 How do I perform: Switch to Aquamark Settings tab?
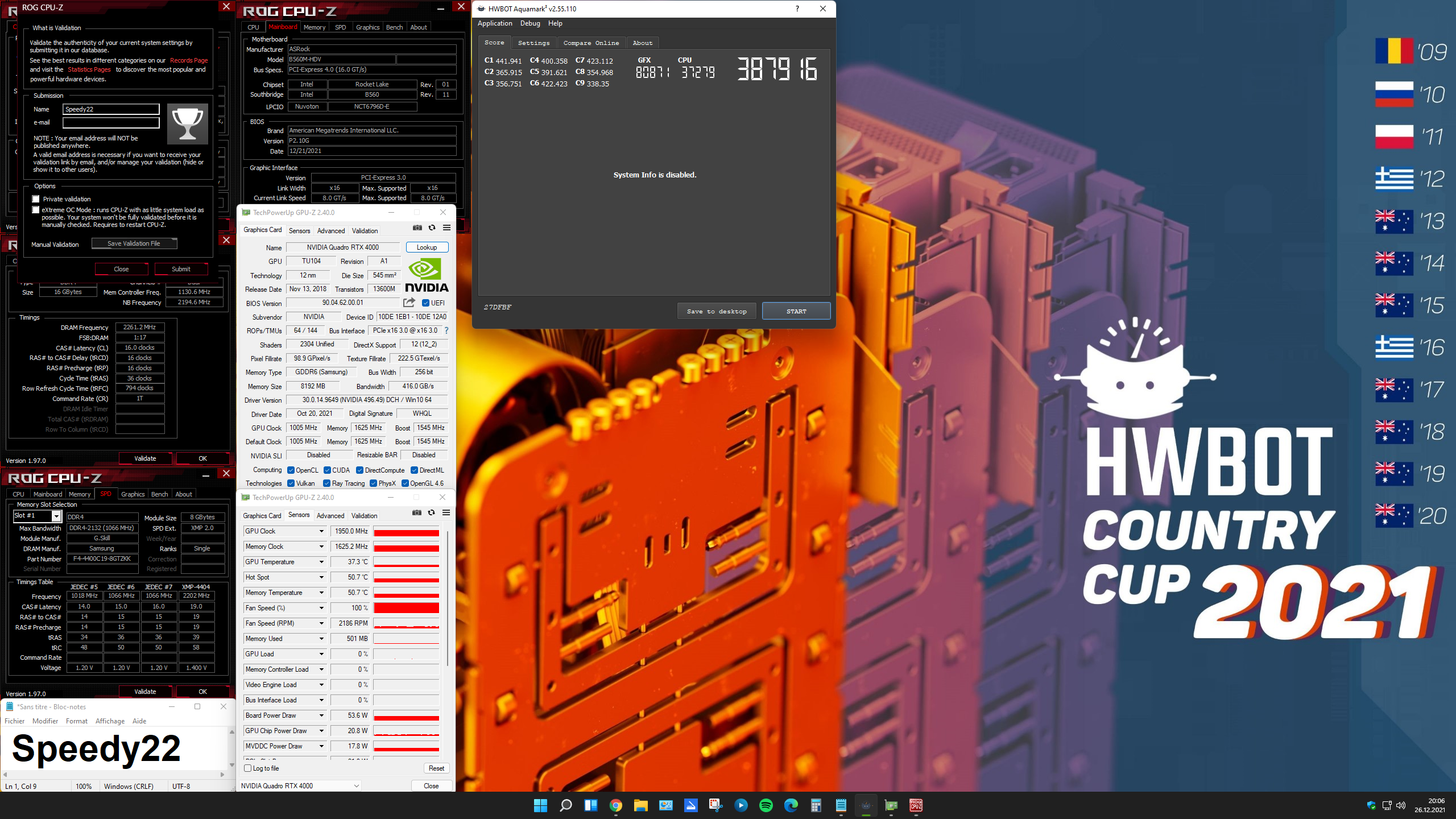pyautogui.click(x=533, y=43)
